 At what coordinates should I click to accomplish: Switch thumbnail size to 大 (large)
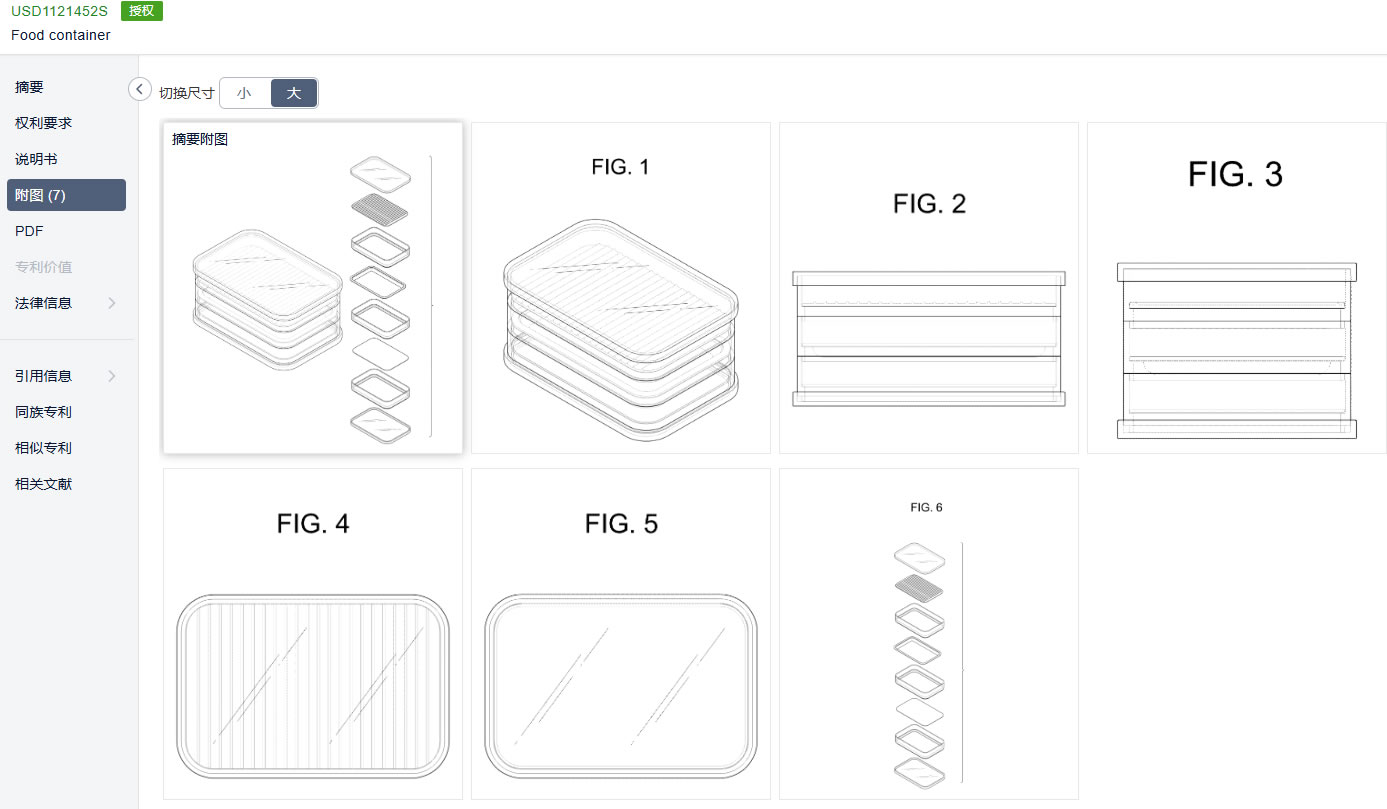[x=294, y=93]
